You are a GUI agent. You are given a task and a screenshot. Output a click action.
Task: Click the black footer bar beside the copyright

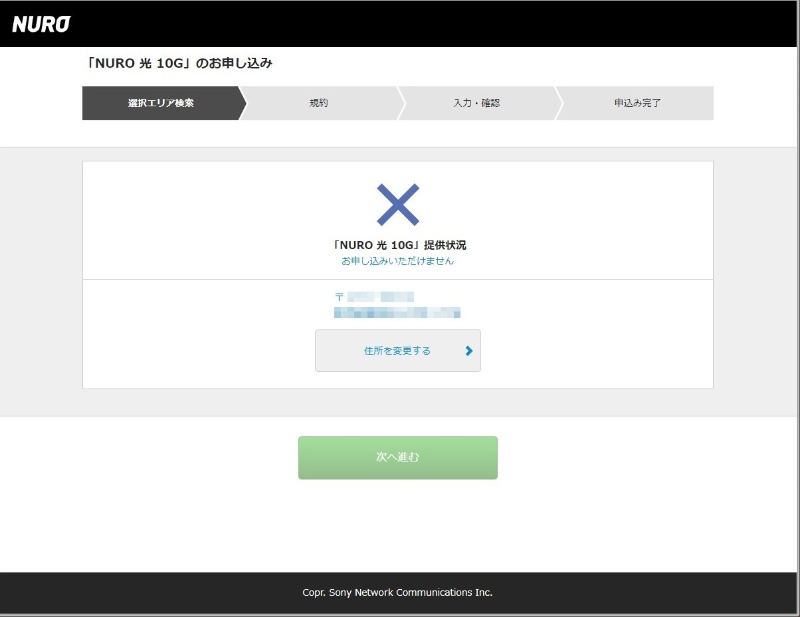tap(150, 592)
